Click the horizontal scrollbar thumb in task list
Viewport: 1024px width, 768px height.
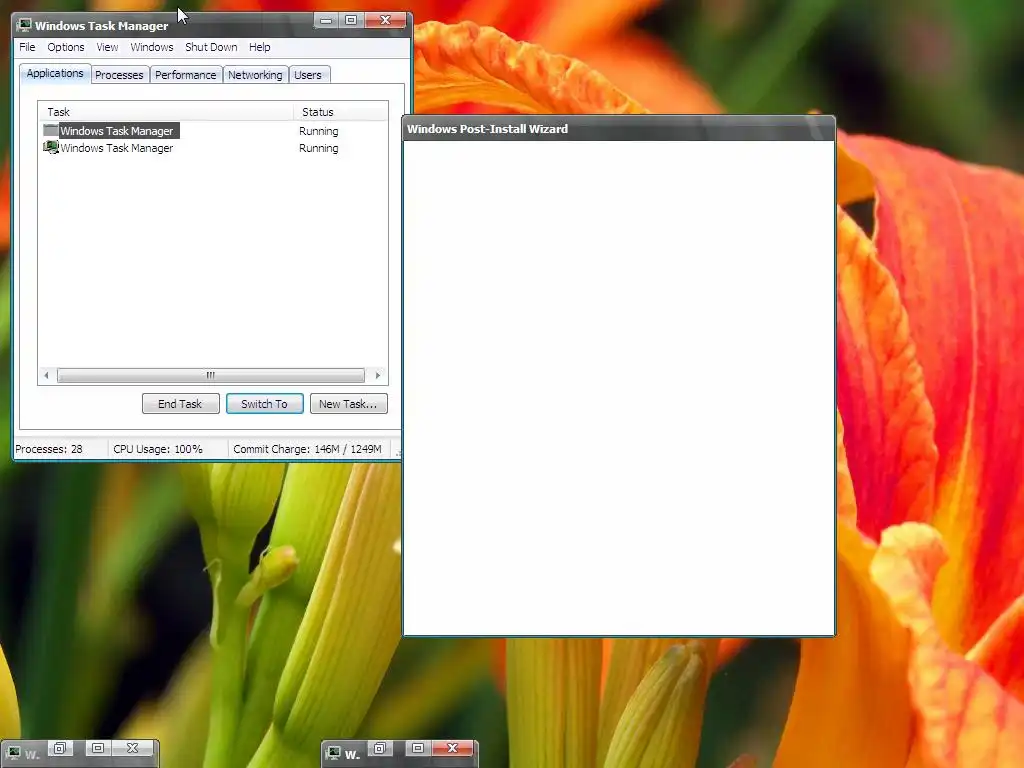[210, 376]
